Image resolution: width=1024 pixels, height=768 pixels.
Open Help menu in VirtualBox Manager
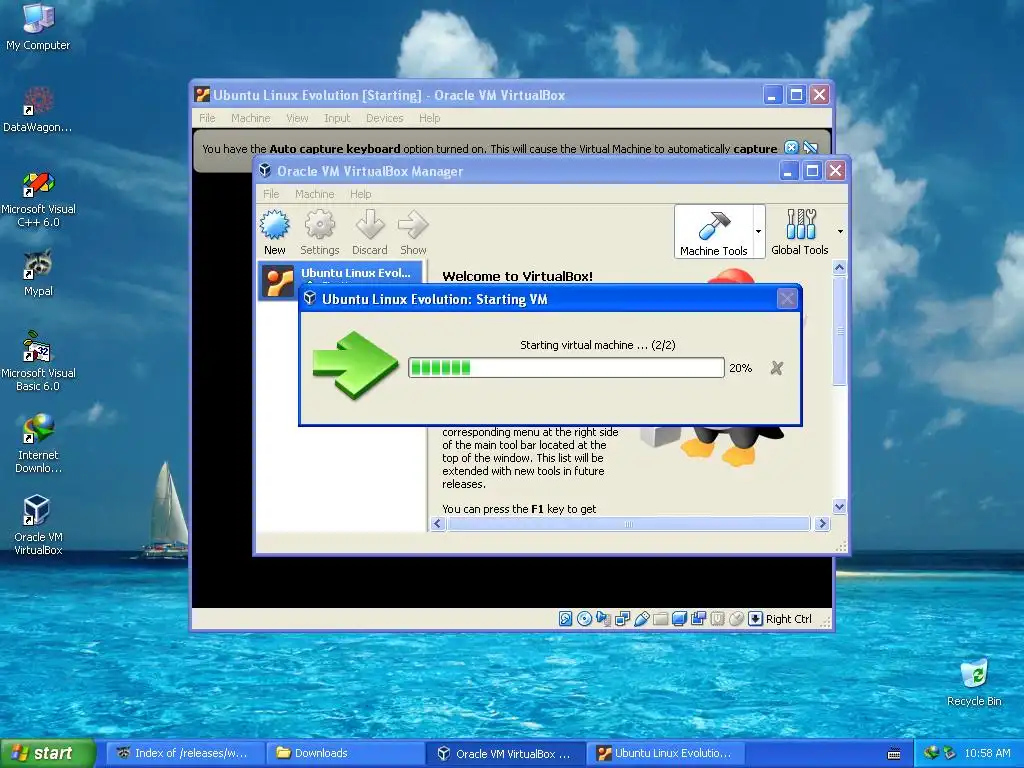point(360,194)
